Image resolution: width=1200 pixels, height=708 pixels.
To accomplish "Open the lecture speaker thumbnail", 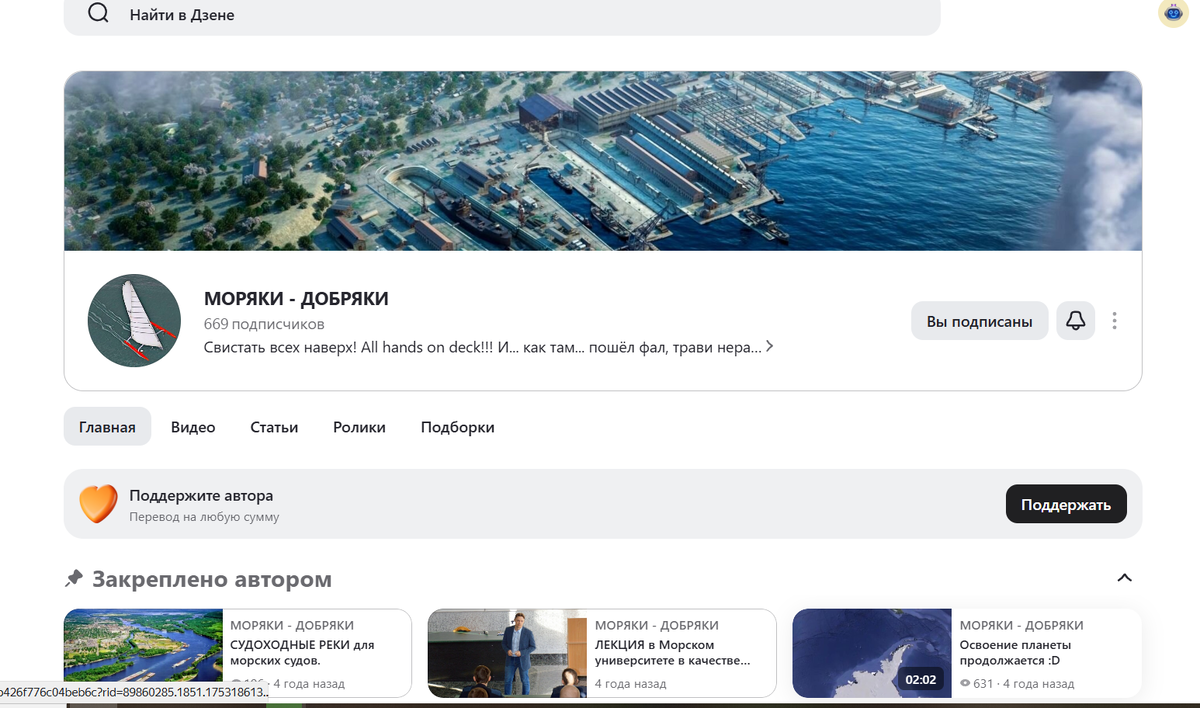I will [x=508, y=653].
